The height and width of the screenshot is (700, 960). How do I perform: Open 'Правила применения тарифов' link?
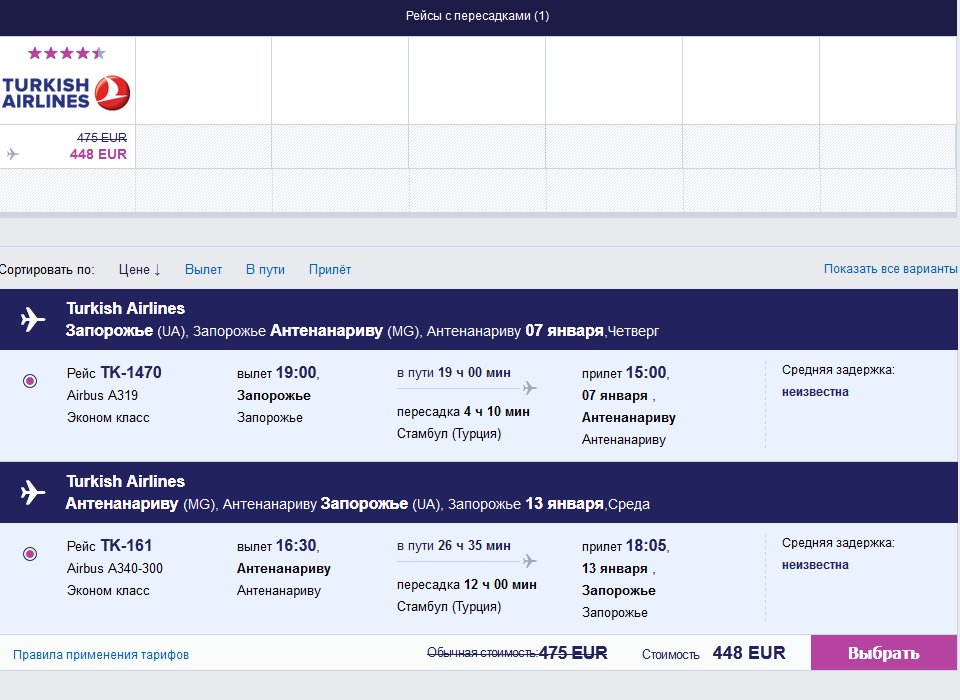(x=101, y=655)
